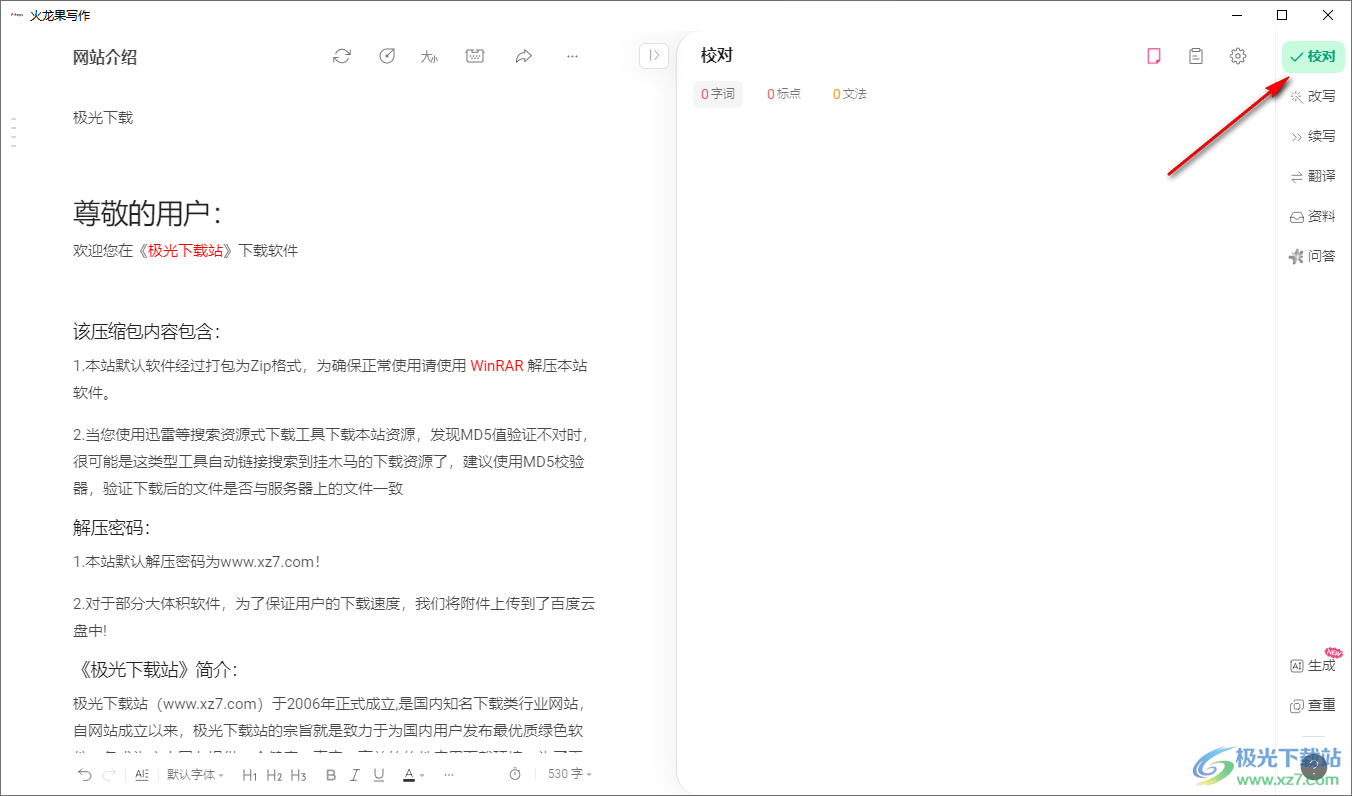This screenshot has height=796, width=1352.
Task: Collapse the side panel with the arrow toggle
Action: pyautogui.click(x=653, y=56)
